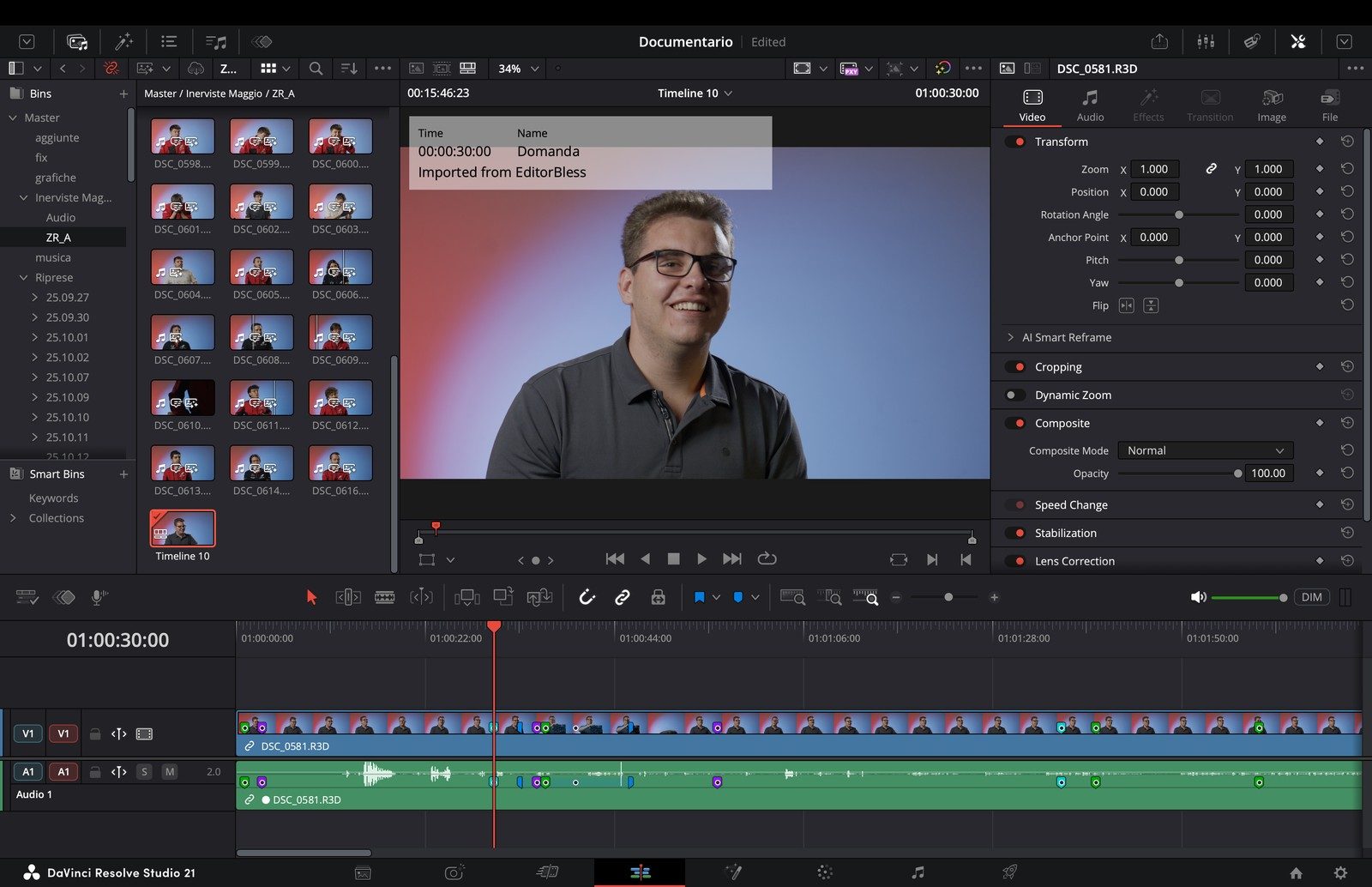
Task: Expand the 25.09.27 bin folder
Action: coord(34,298)
